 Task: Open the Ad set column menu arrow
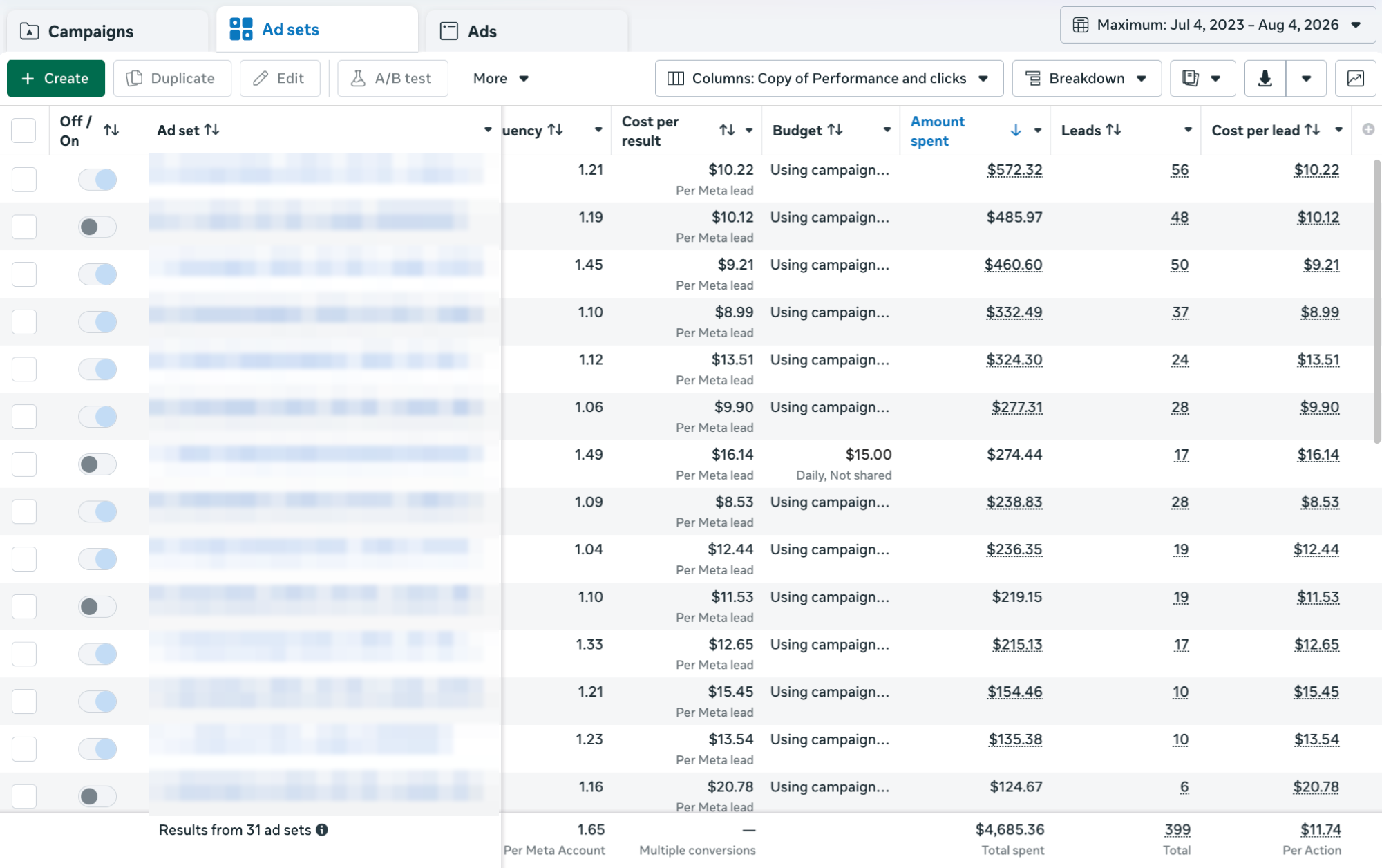(x=488, y=130)
